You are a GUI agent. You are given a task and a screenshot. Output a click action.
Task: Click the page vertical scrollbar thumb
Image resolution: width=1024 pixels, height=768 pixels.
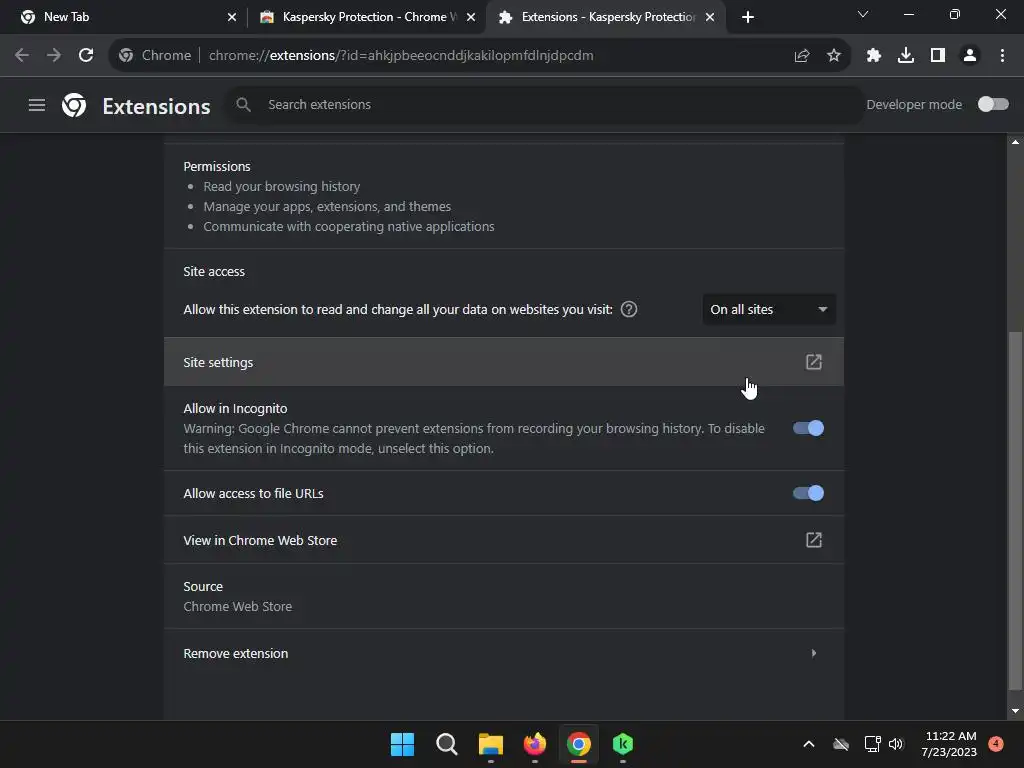coord(1015,511)
